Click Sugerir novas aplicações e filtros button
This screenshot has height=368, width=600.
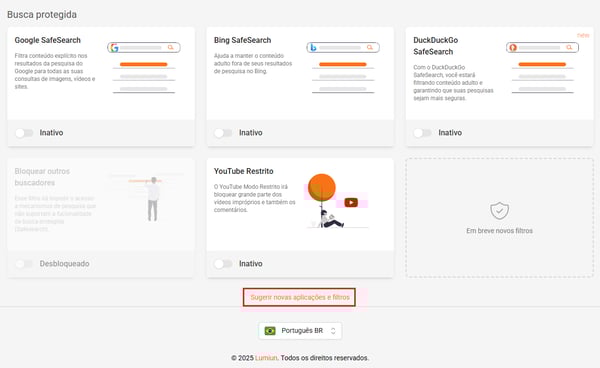pyautogui.click(x=299, y=297)
